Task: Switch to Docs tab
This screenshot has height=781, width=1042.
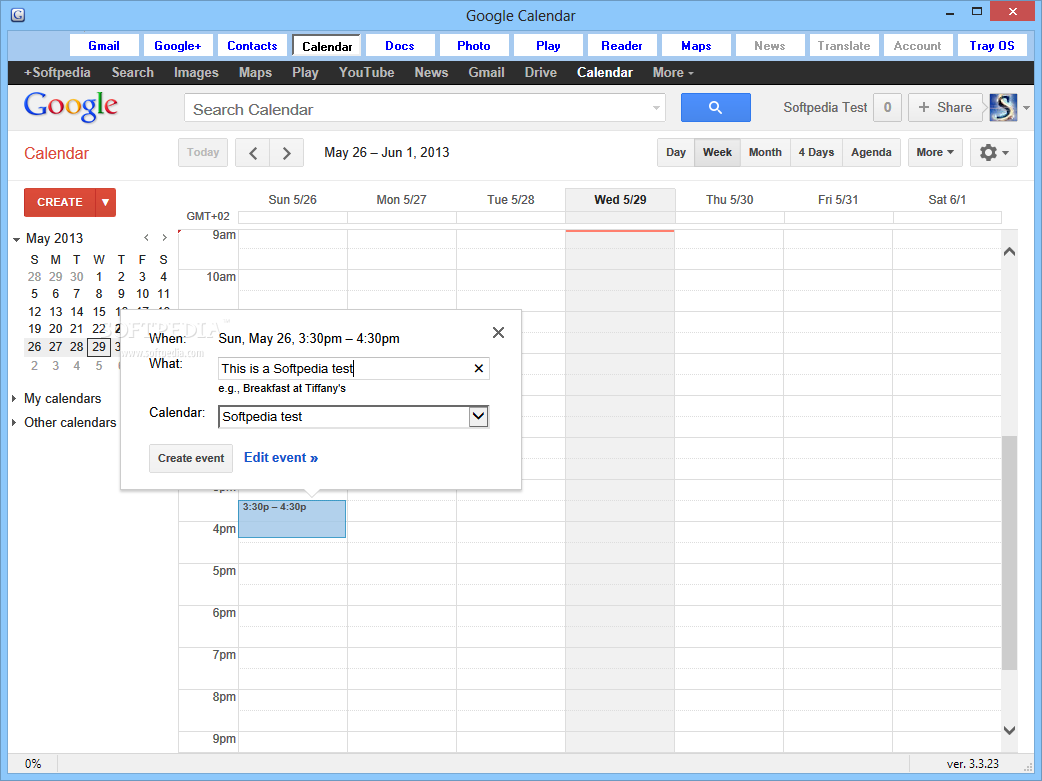Action: [x=400, y=46]
